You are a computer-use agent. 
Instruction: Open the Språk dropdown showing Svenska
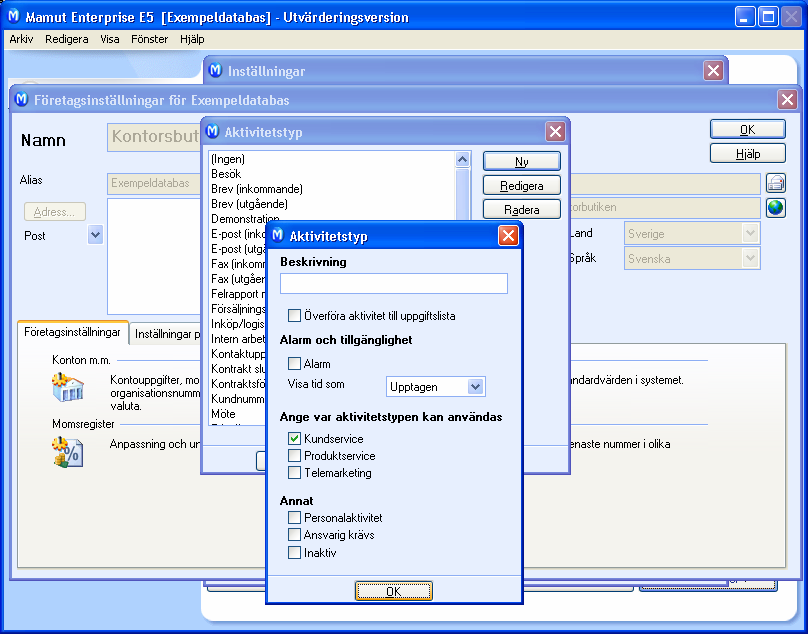click(x=750, y=258)
